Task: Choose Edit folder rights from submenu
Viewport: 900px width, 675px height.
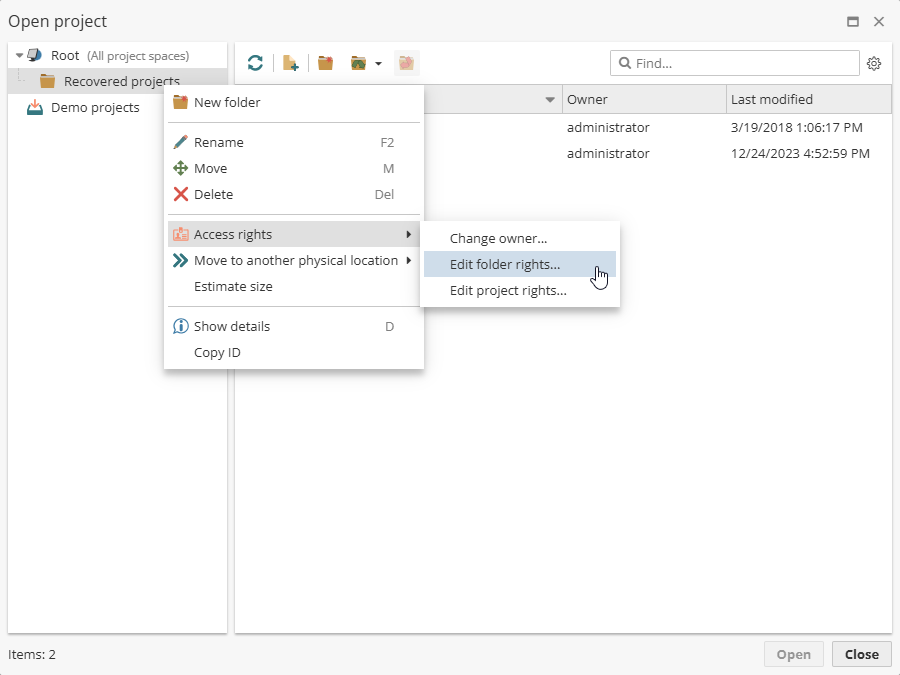Action: pos(506,264)
